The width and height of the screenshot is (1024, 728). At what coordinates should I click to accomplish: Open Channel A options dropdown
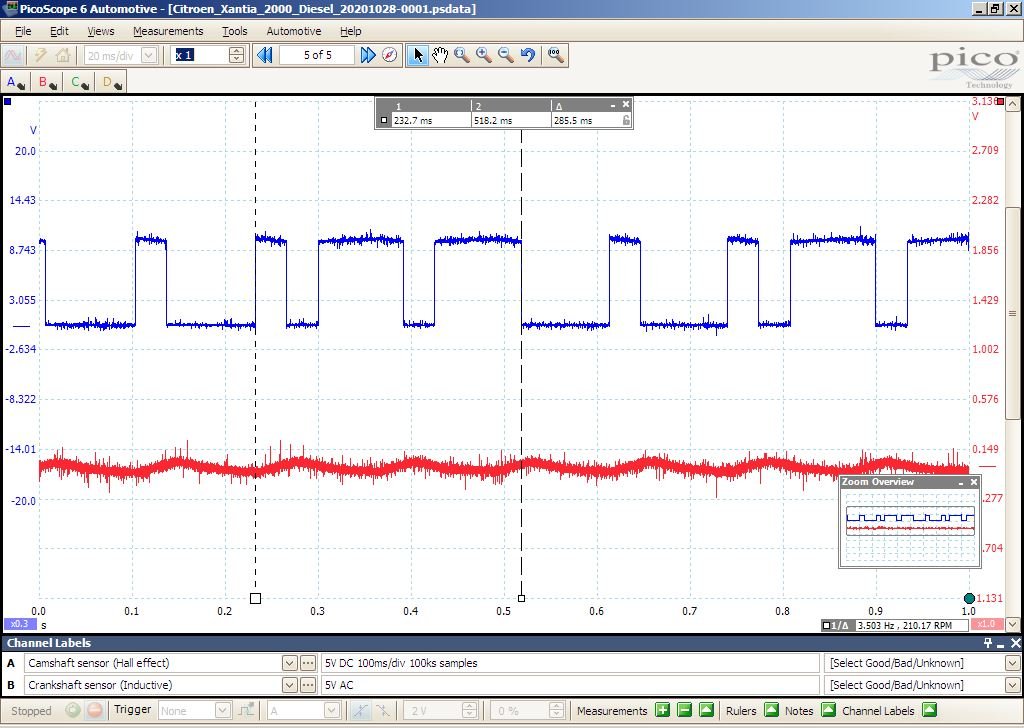pos(16,83)
